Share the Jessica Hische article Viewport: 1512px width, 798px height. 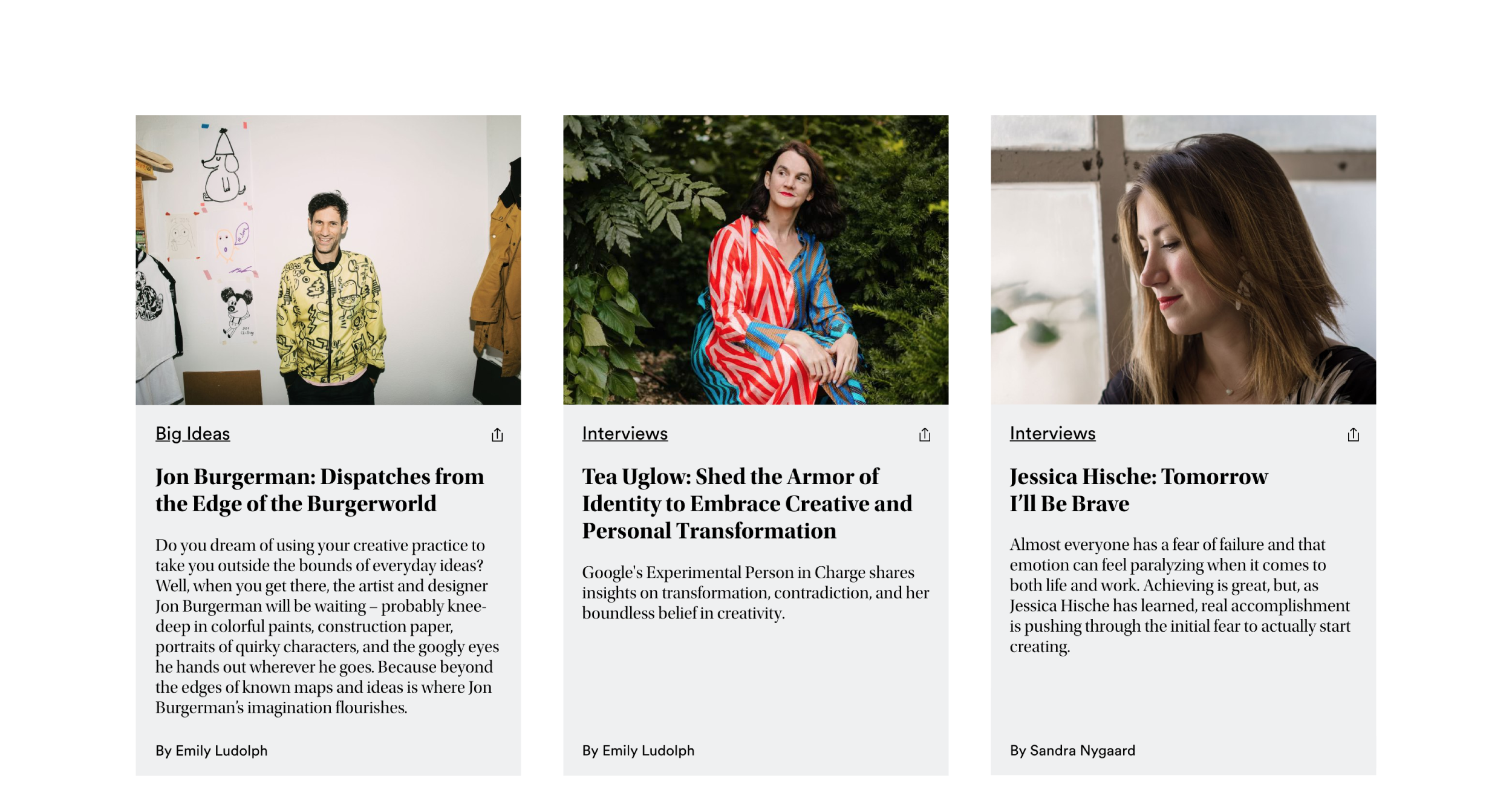(x=1353, y=434)
